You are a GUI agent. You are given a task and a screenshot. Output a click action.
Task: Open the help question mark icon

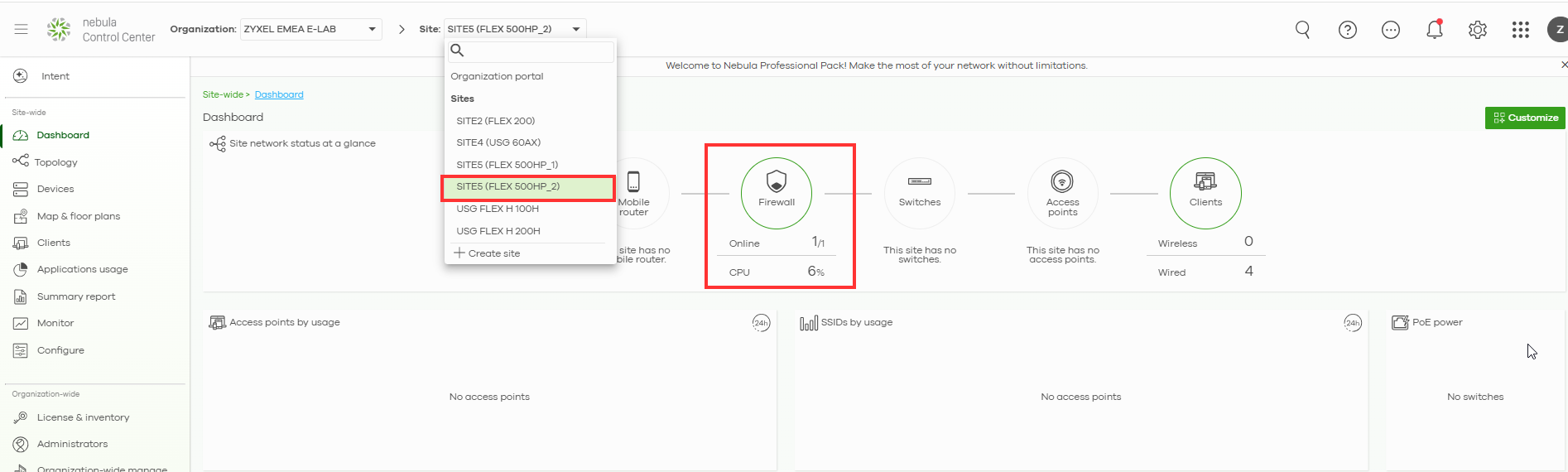(x=1347, y=30)
